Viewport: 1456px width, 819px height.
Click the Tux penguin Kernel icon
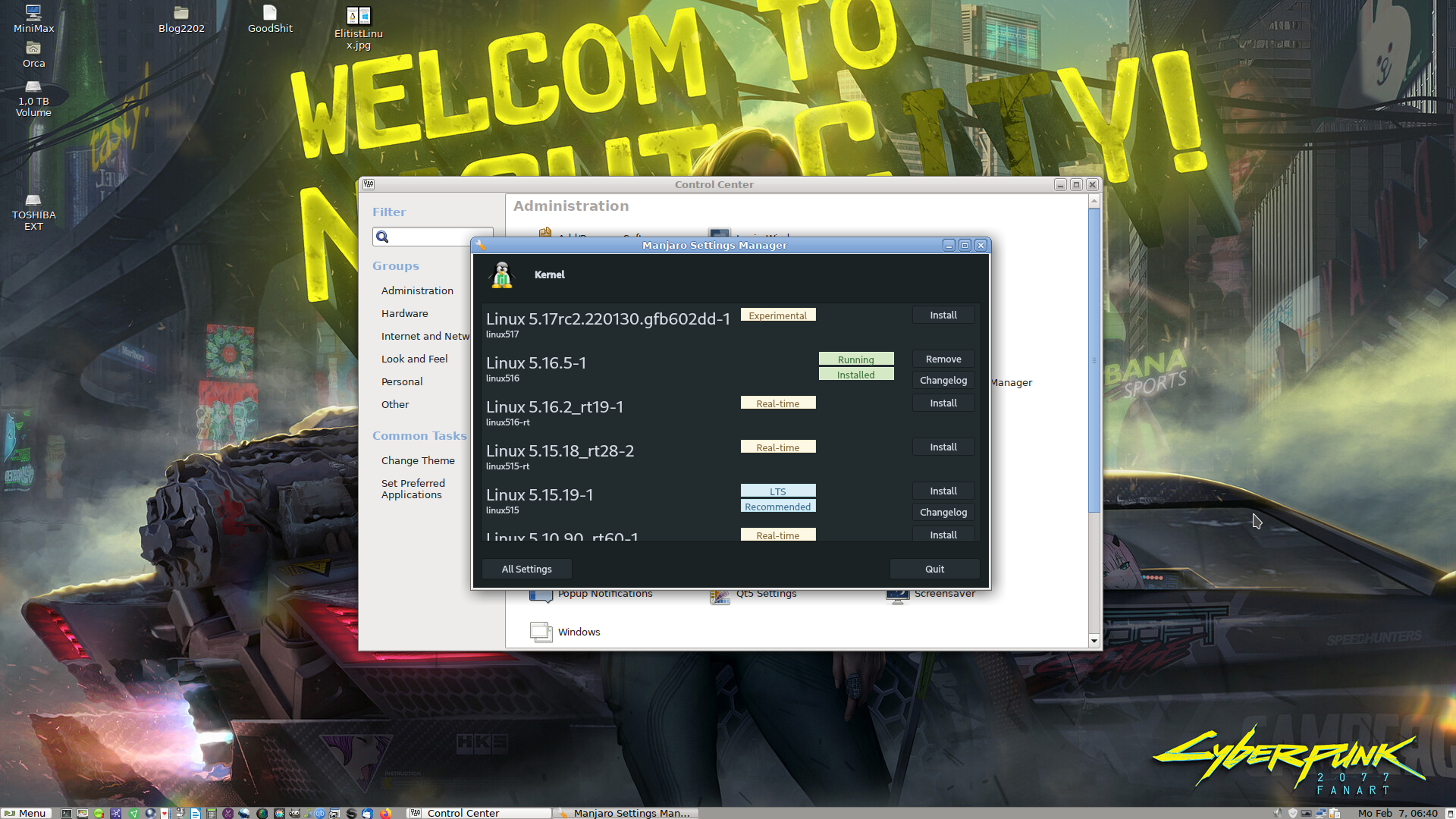click(x=501, y=275)
